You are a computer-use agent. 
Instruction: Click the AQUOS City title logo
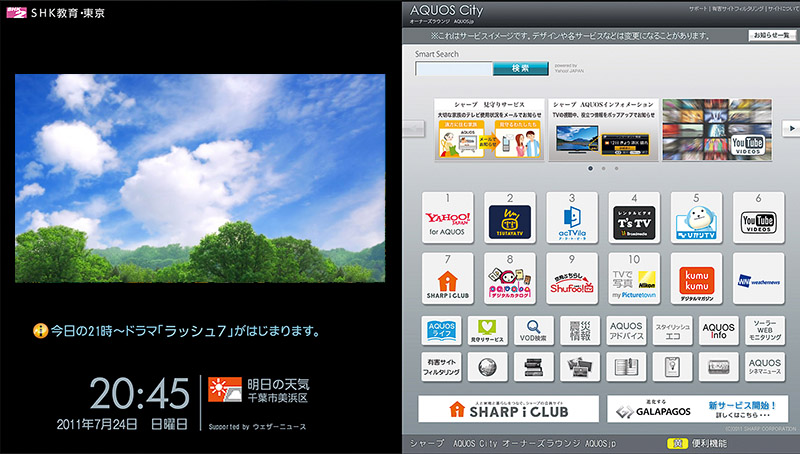[x=446, y=10]
